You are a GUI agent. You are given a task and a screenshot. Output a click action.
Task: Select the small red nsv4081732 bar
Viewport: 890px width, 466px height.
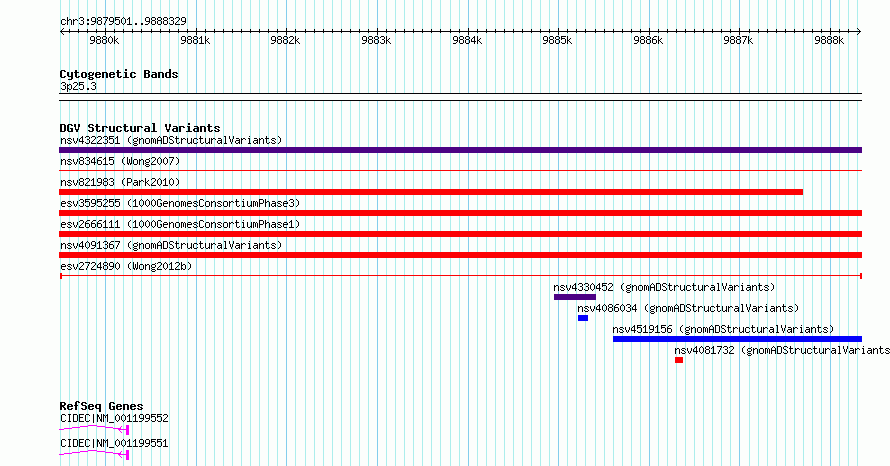pos(679,360)
